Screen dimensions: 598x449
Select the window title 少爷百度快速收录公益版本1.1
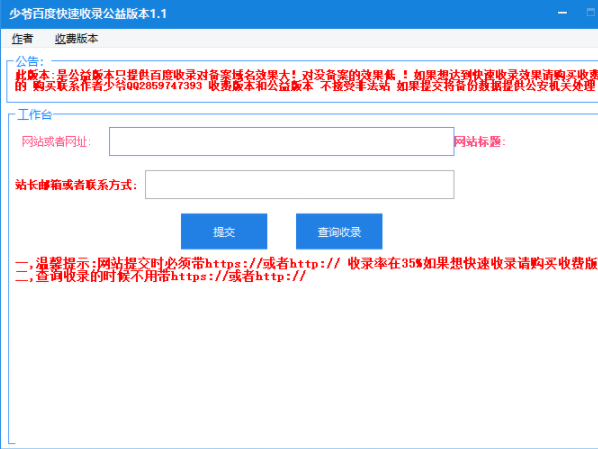point(88,14)
